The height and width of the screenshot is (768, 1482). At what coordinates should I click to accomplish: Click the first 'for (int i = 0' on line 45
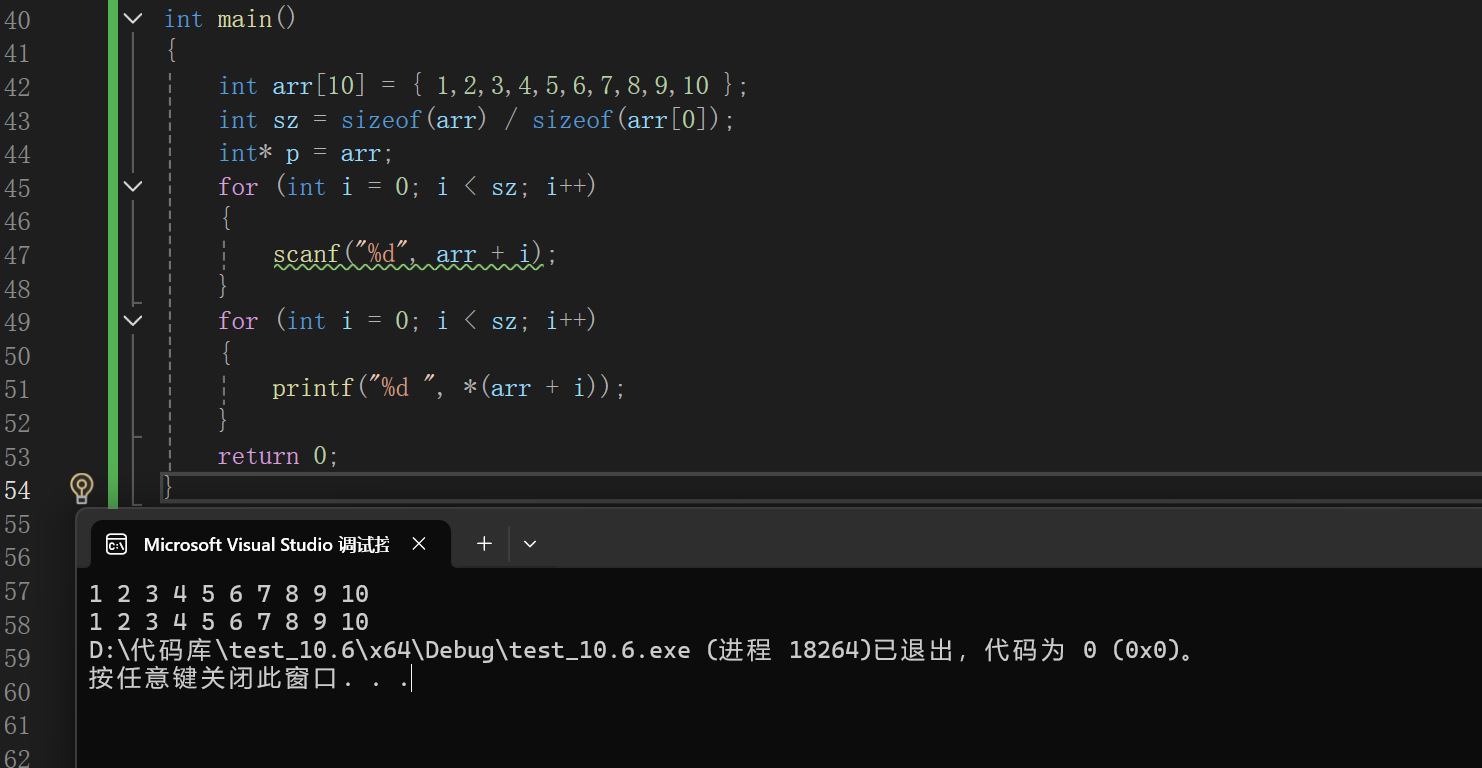(407, 187)
